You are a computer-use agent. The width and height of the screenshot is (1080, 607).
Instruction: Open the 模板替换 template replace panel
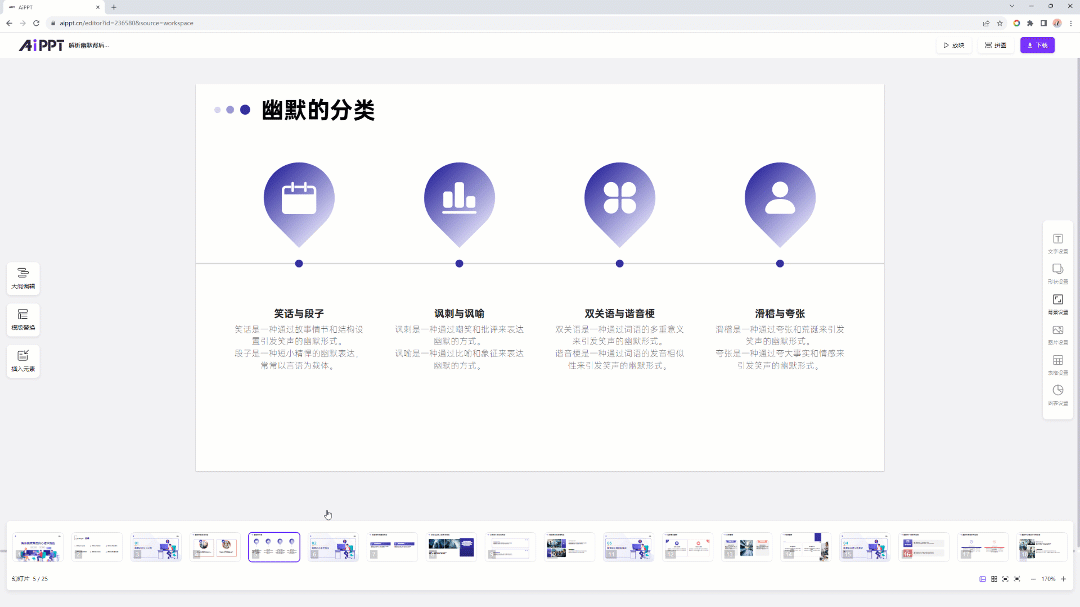click(x=22, y=319)
